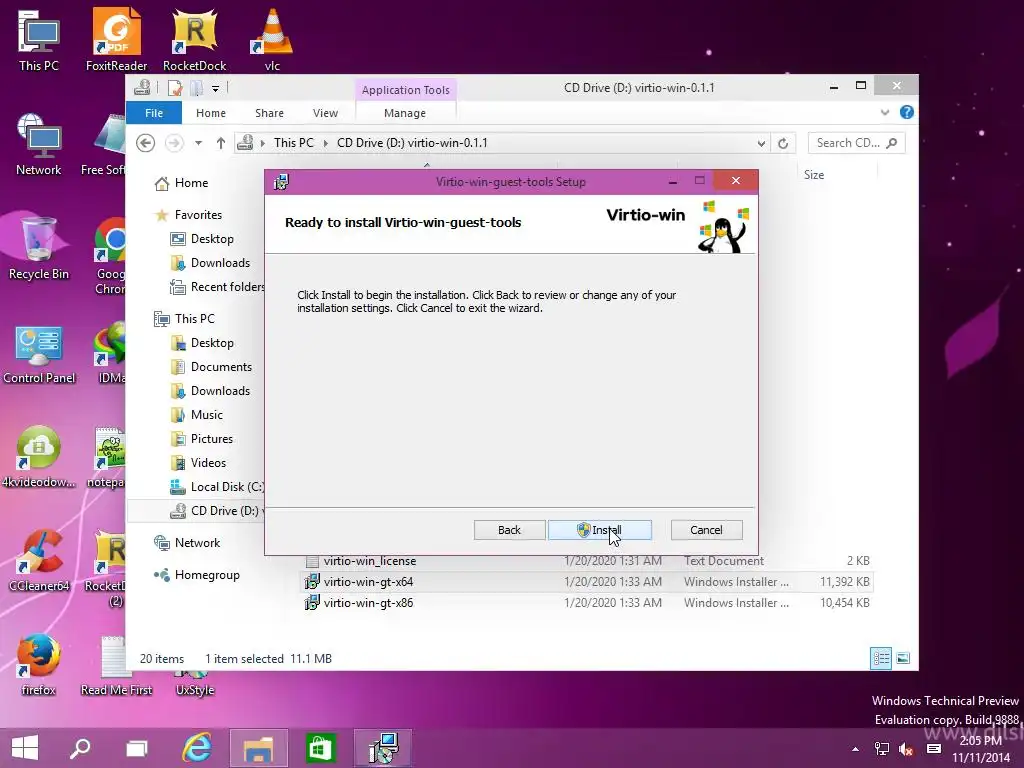Image resolution: width=1024 pixels, height=768 pixels.
Task: Open Documents under This PC
Action: click(x=221, y=367)
